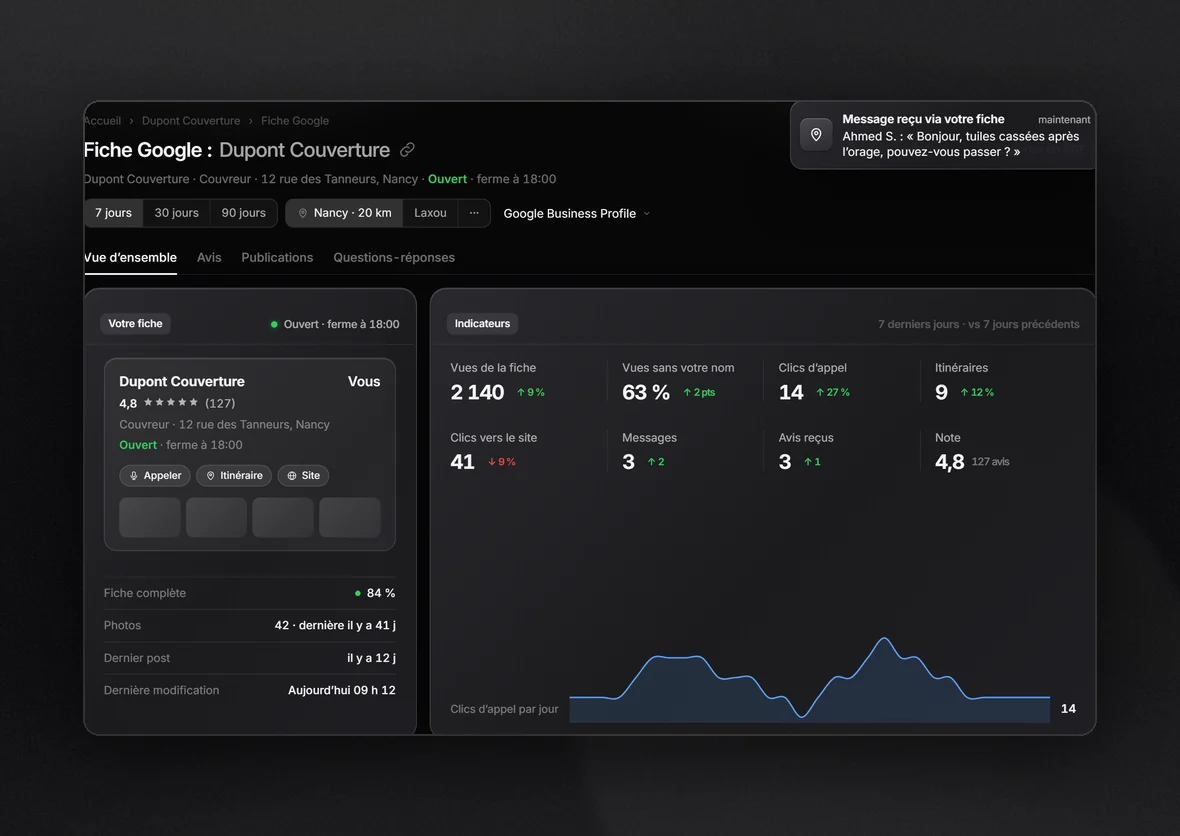Click the Vous label on listing card
The height and width of the screenshot is (836, 1180).
point(364,382)
